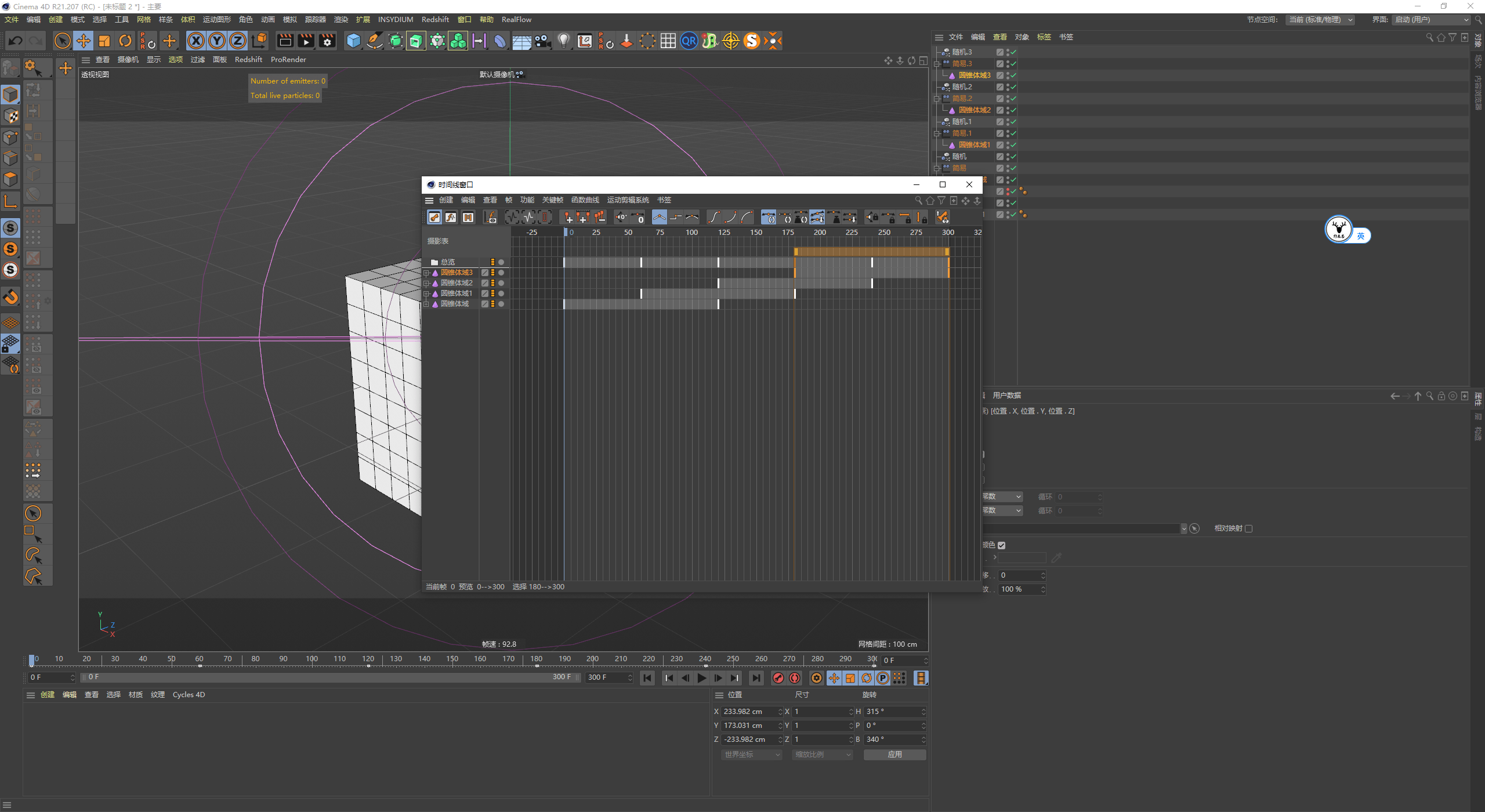Toggle X axis lock icon
Viewport: 1485px width, 812px height.
pos(196,41)
